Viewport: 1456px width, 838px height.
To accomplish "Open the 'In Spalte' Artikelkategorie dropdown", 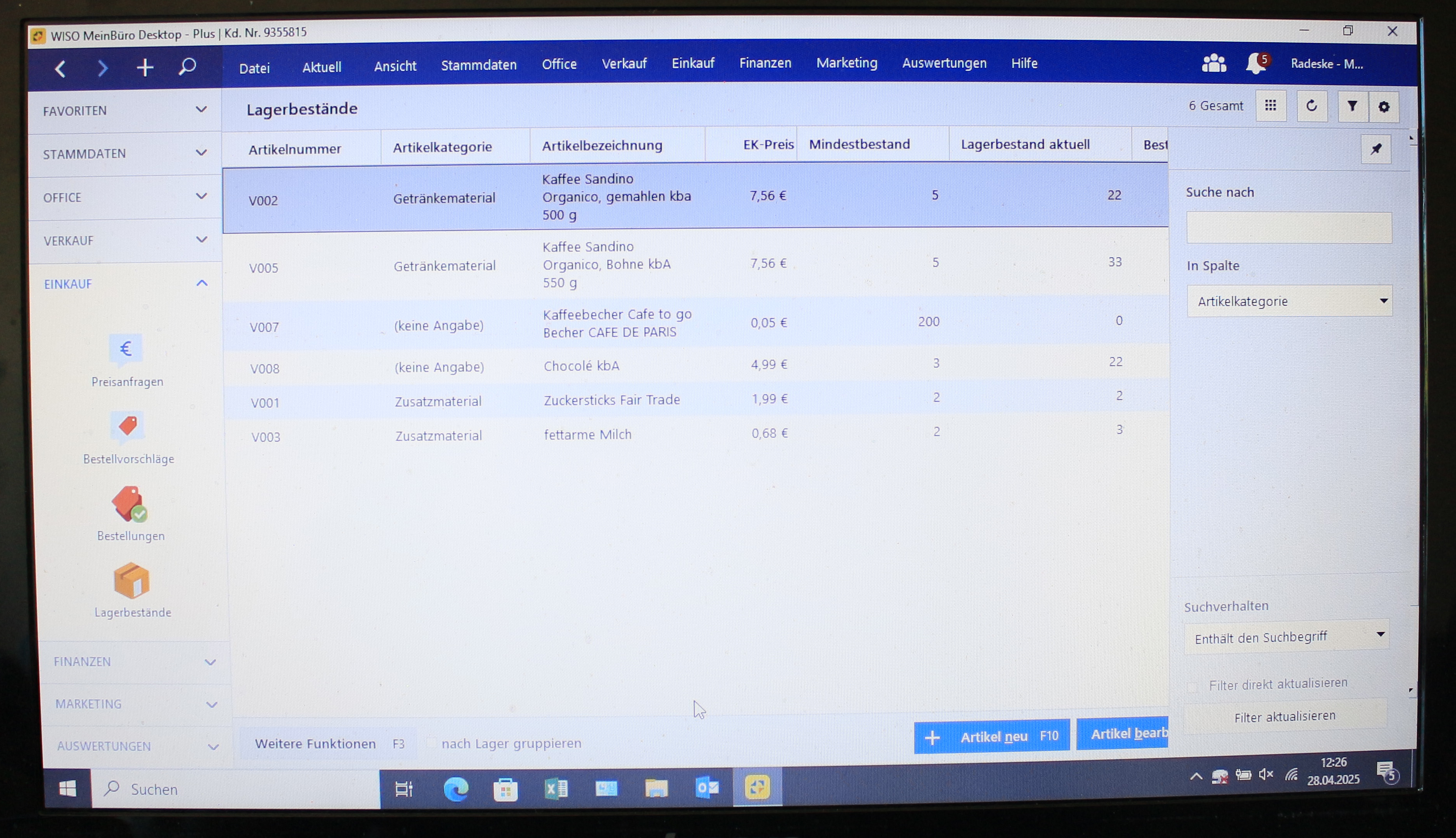I will tap(1289, 301).
